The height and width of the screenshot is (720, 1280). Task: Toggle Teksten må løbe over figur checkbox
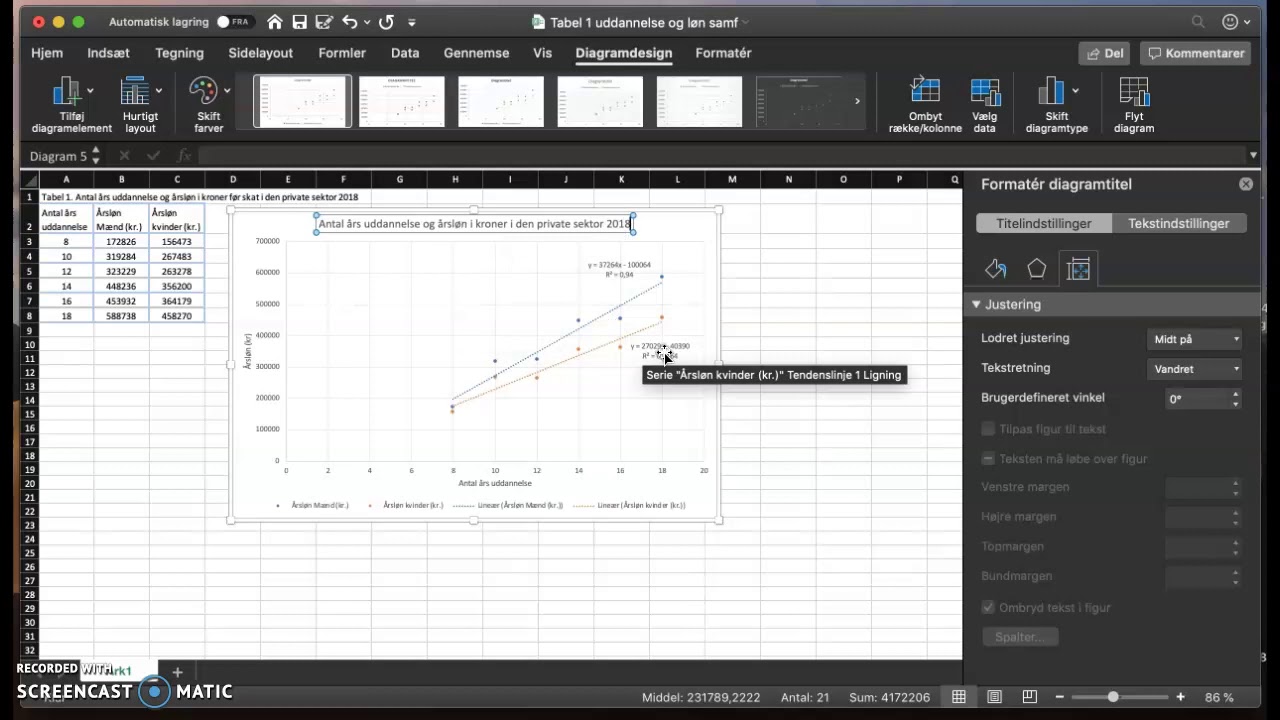[988, 459]
